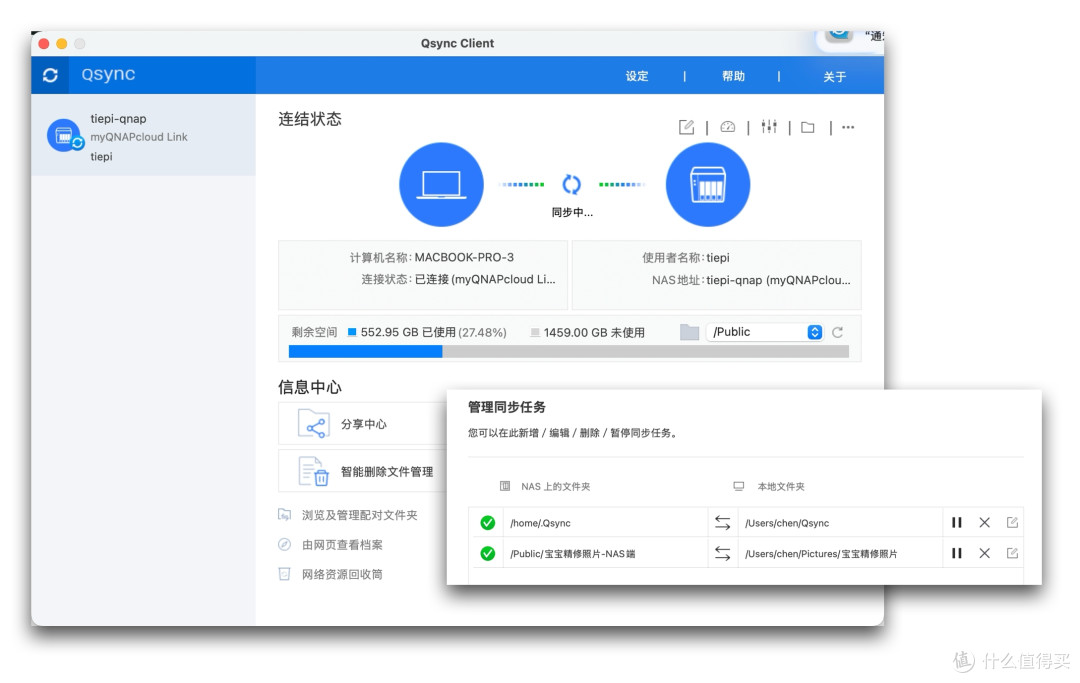This screenshot has width=1080, height=683.
Task: Click the local monitor header icon
Action: pos(738,486)
